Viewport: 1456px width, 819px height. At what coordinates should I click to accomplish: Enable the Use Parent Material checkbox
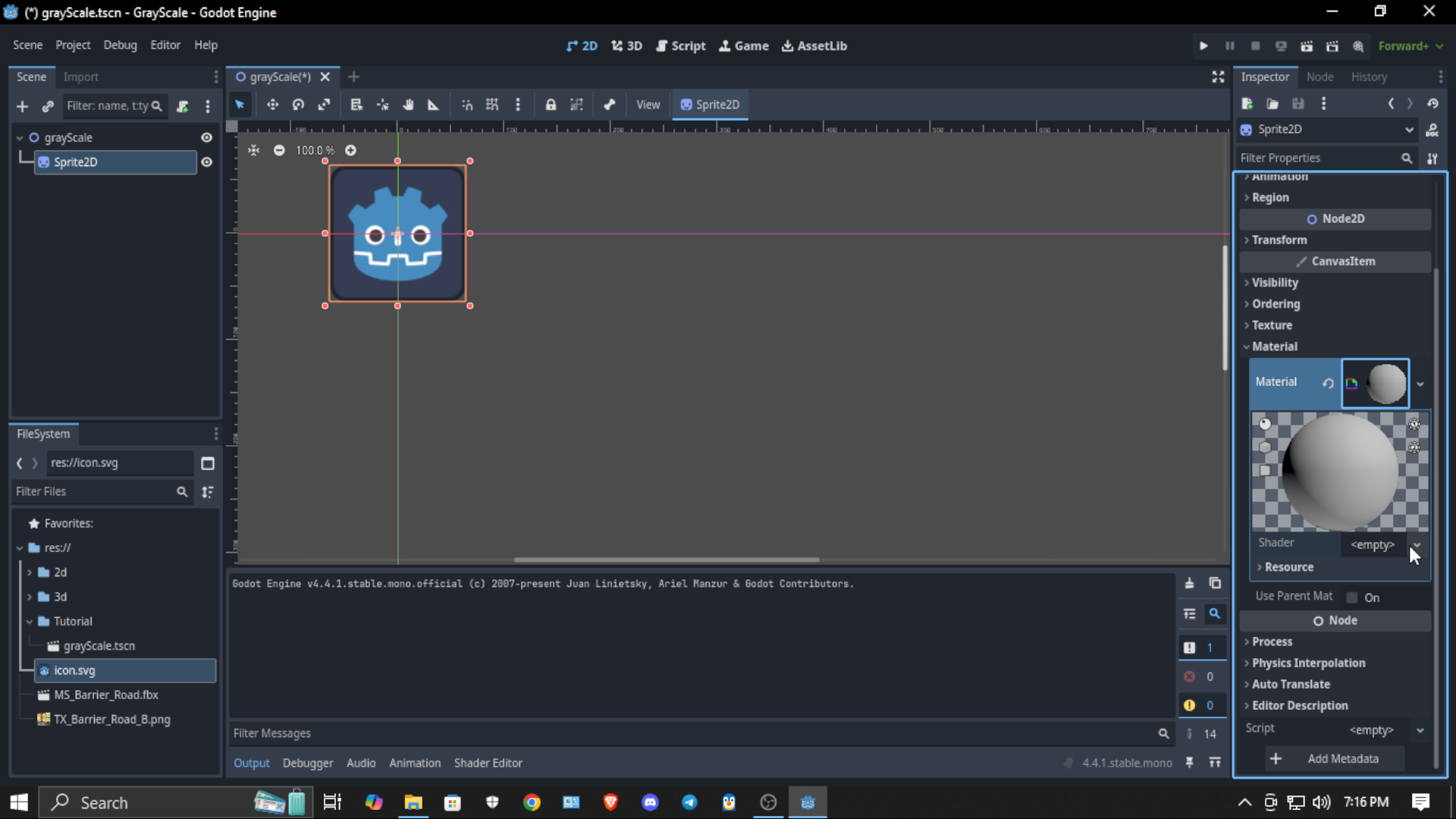1352,598
